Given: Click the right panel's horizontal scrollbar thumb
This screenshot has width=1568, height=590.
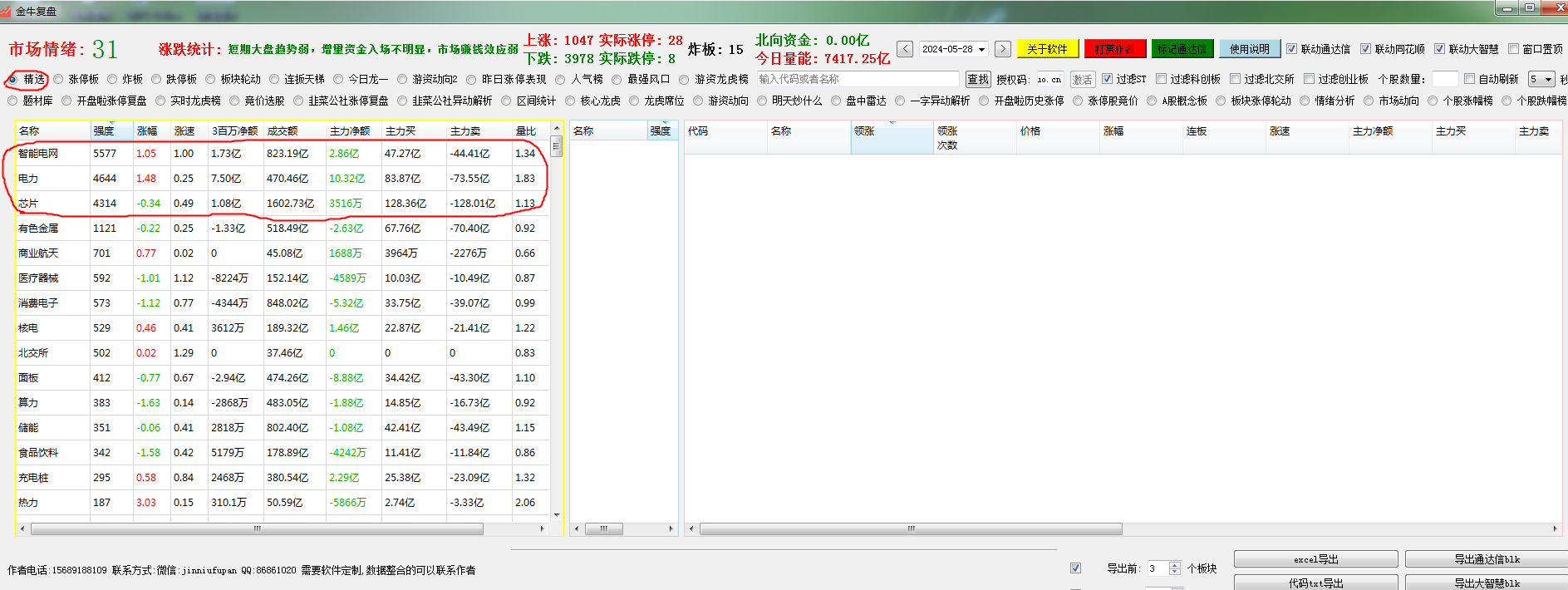Looking at the screenshot, I should [x=910, y=529].
